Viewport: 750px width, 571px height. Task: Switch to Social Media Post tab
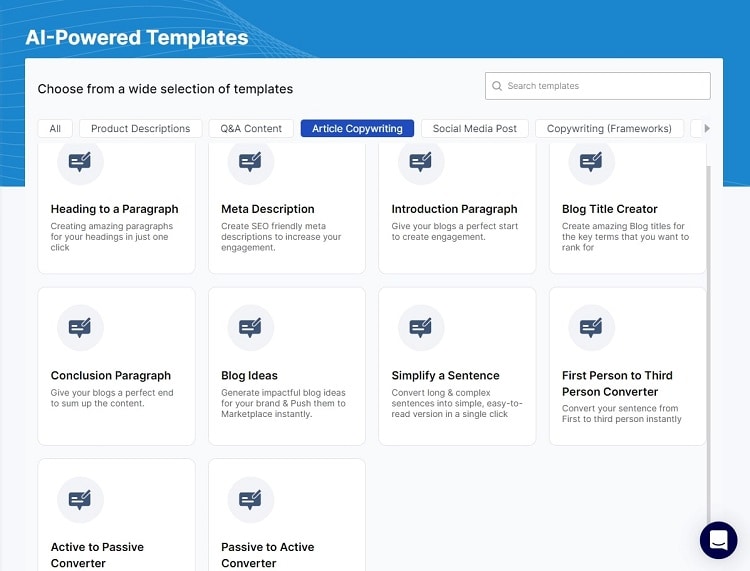click(474, 128)
